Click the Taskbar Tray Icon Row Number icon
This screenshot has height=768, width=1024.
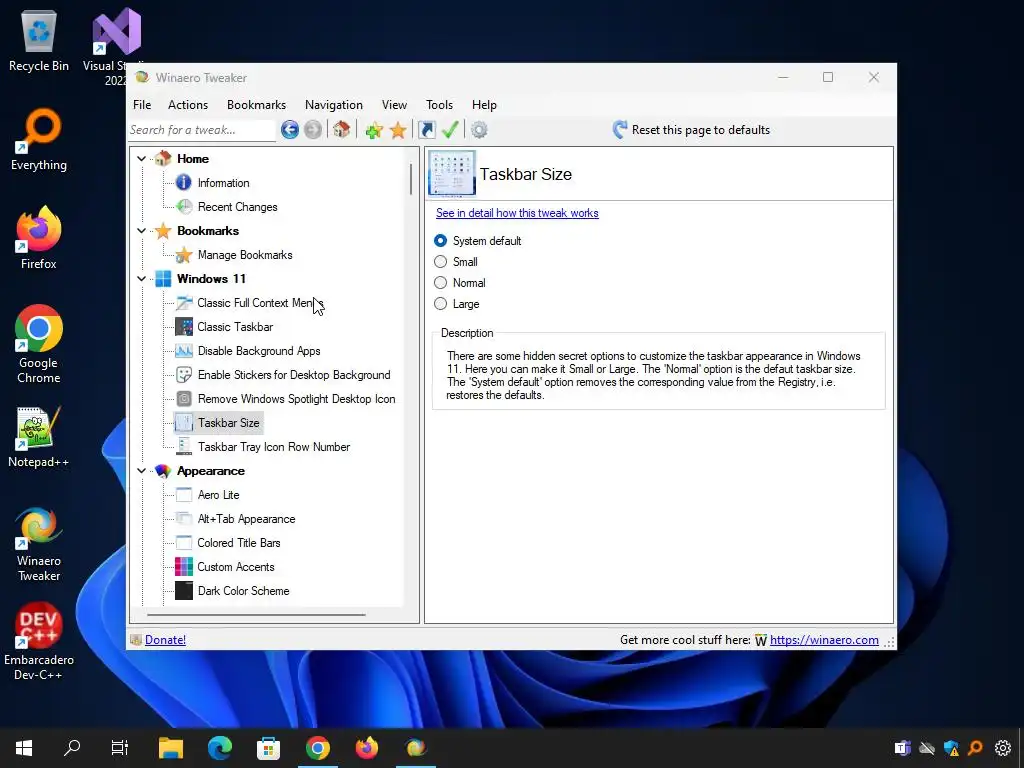click(x=184, y=447)
